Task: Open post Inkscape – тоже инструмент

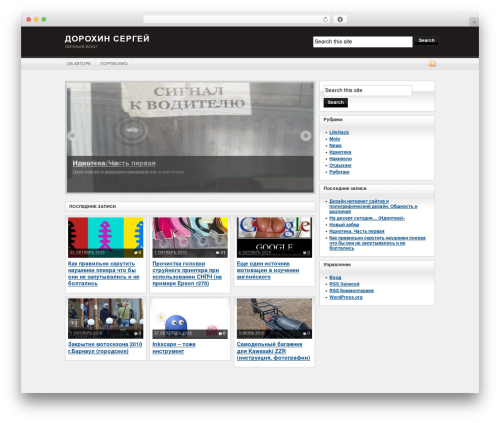Action: coord(174,348)
